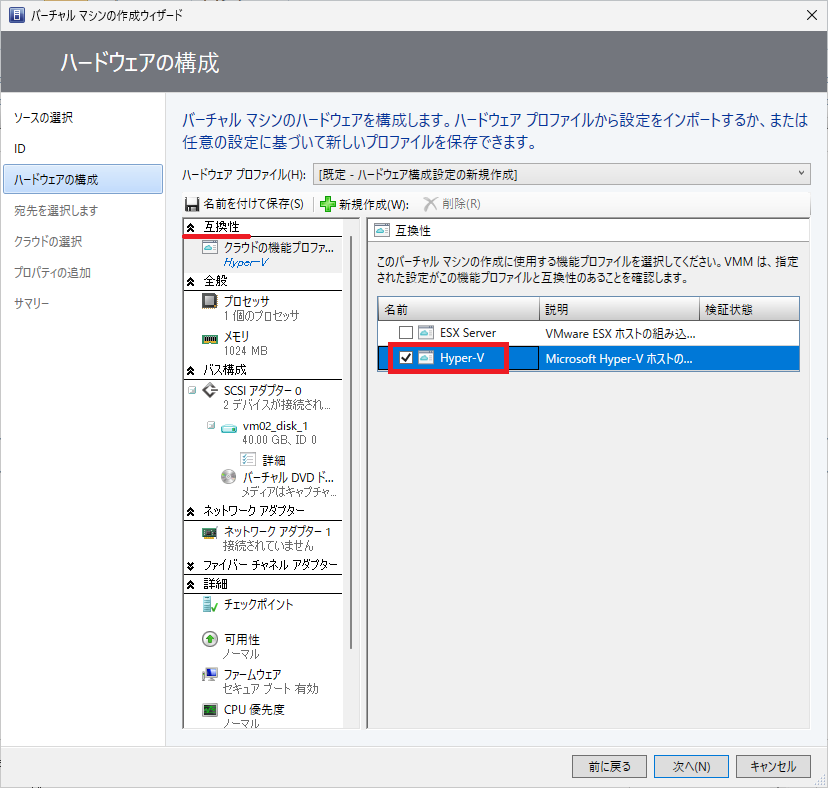The width and height of the screenshot is (828, 788).
Task: Go to クラウドの選択 step
Action: pyautogui.click(x=48, y=241)
